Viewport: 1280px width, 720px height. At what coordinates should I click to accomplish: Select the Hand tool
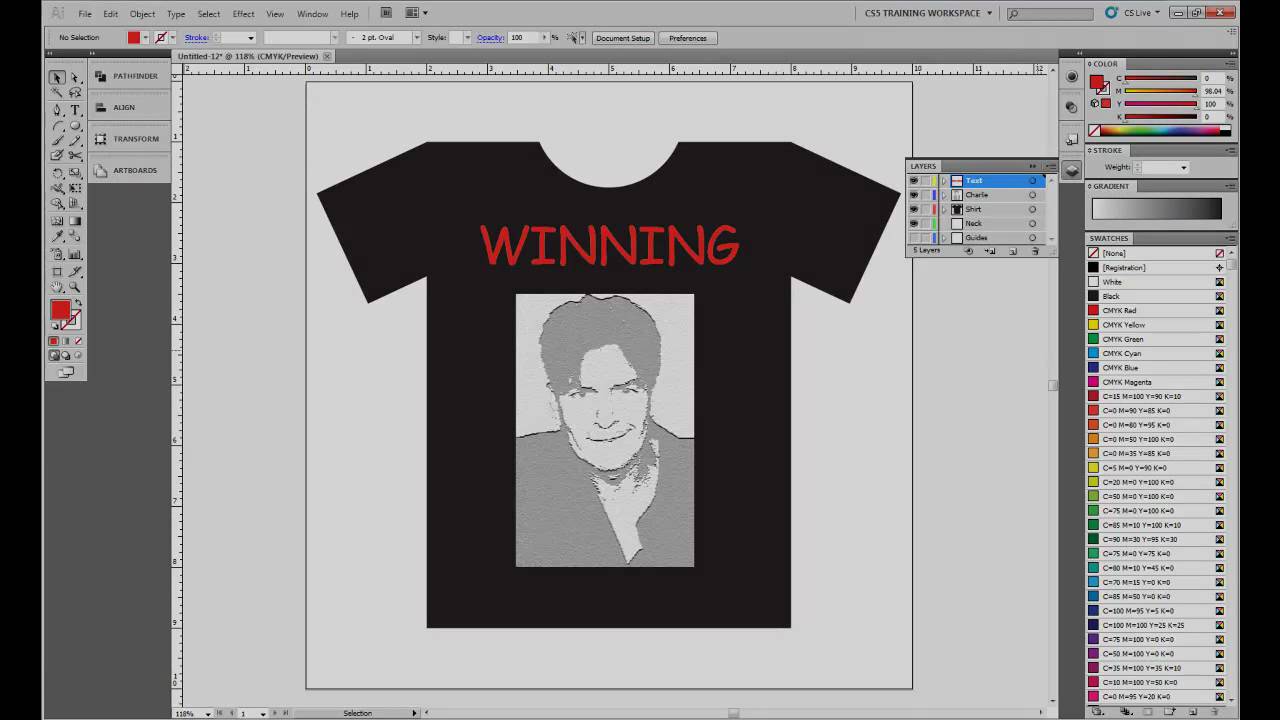(57, 287)
